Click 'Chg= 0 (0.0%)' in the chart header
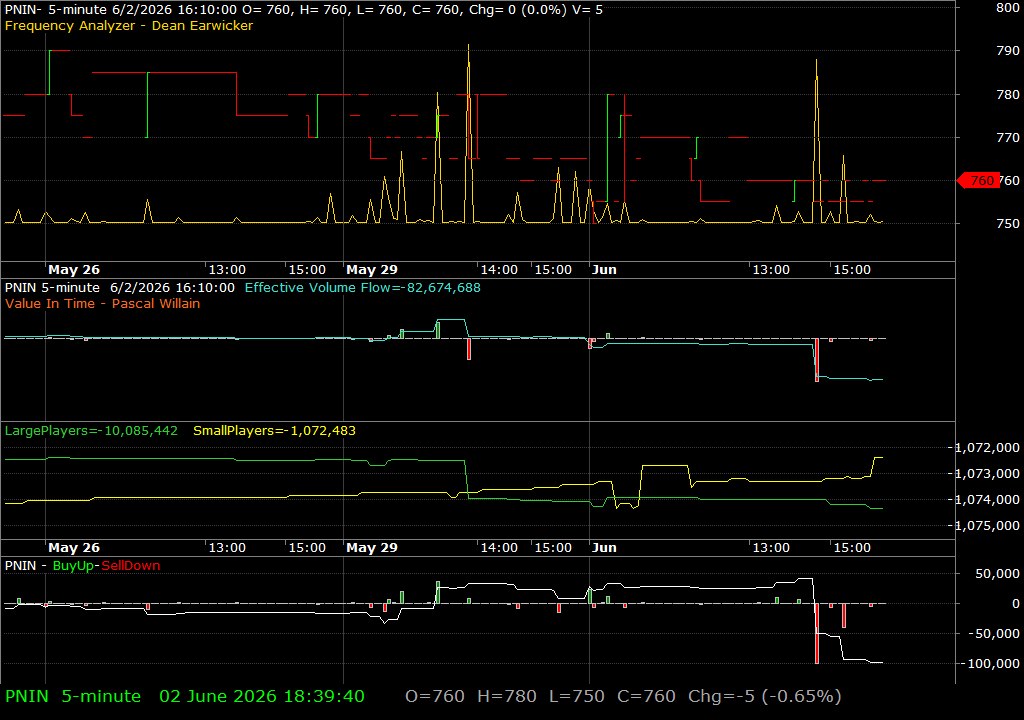 pyautogui.click(x=518, y=10)
